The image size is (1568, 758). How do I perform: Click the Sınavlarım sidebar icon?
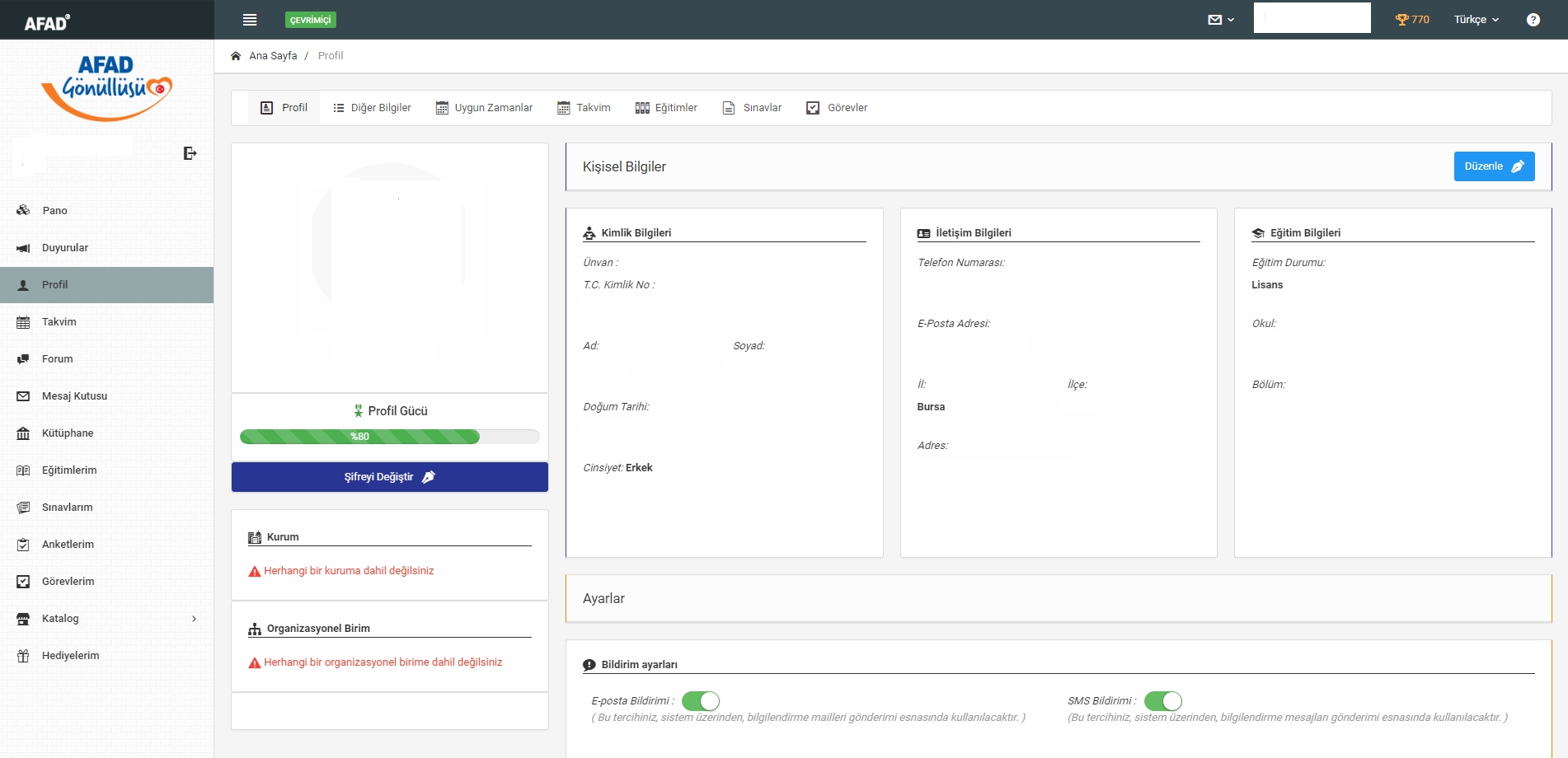23,508
